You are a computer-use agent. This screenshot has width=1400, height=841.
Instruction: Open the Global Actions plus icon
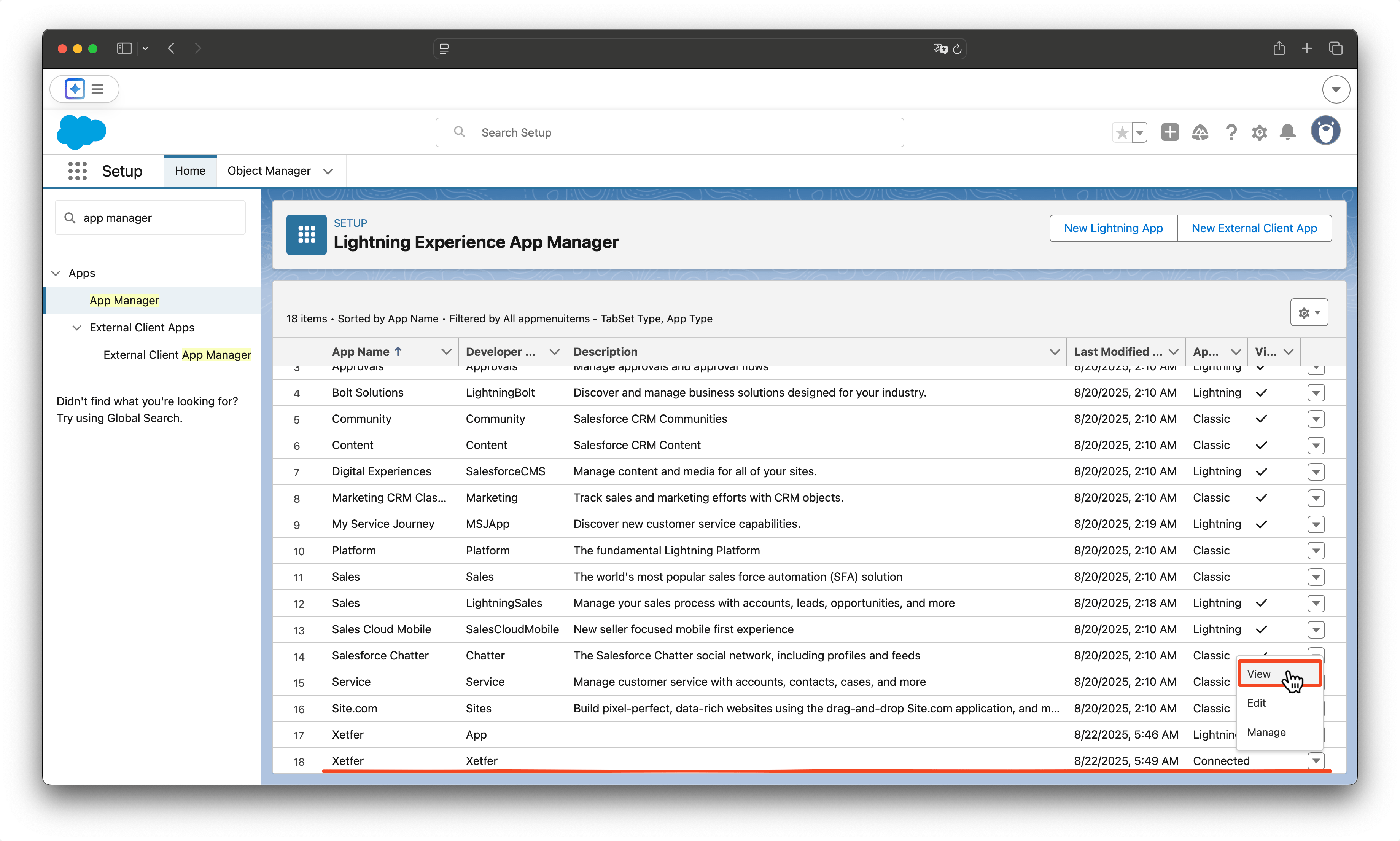pos(1169,132)
